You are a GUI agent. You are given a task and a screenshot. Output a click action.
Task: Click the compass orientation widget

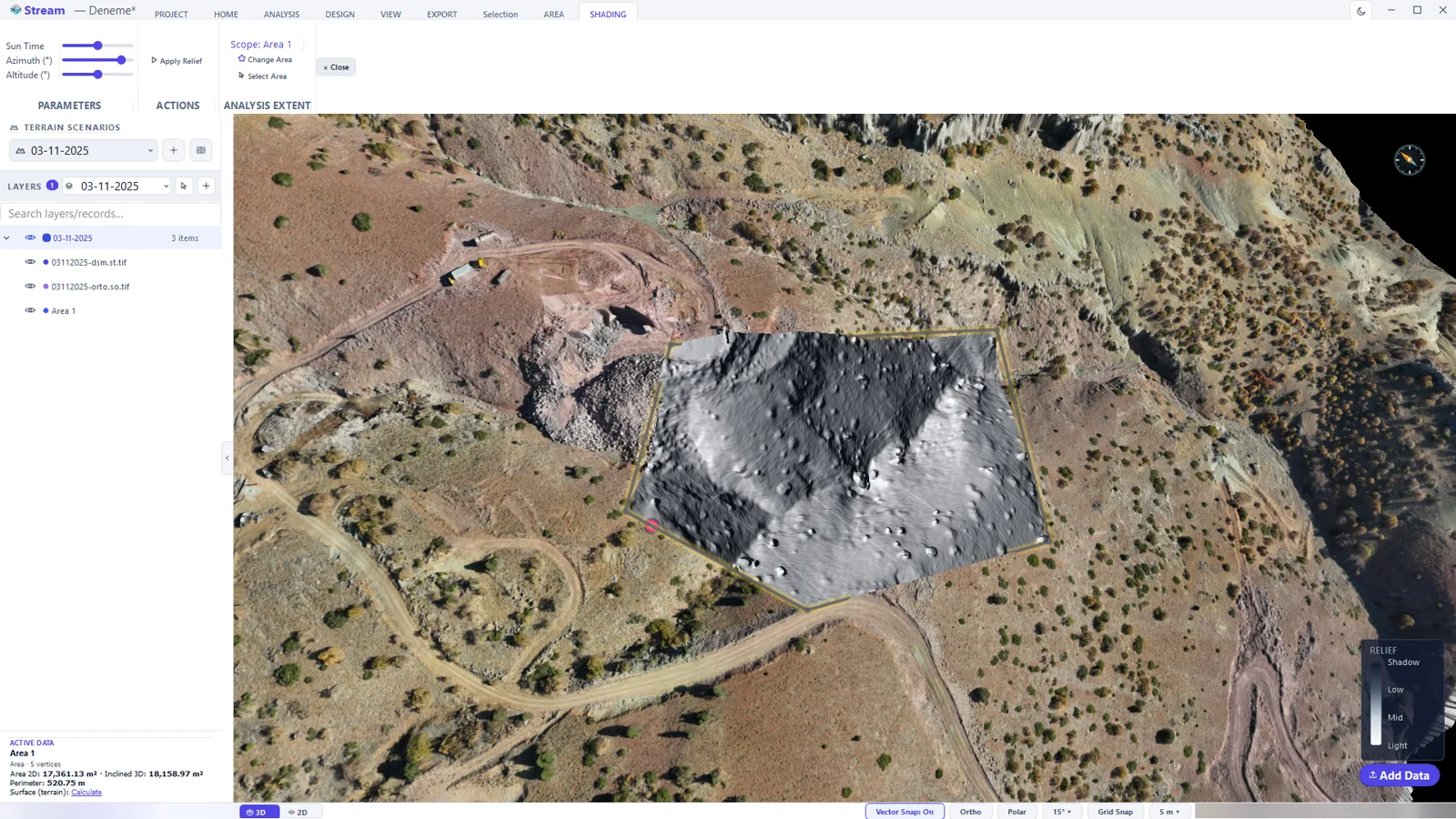(1410, 160)
